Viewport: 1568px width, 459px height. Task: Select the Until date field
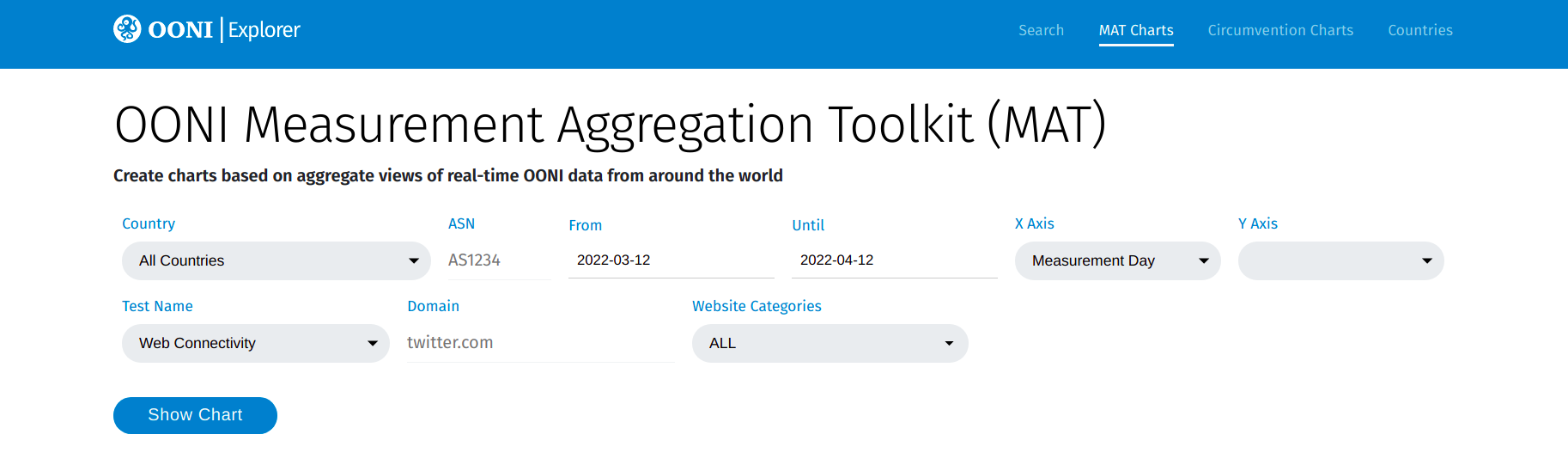pos(894,260)
